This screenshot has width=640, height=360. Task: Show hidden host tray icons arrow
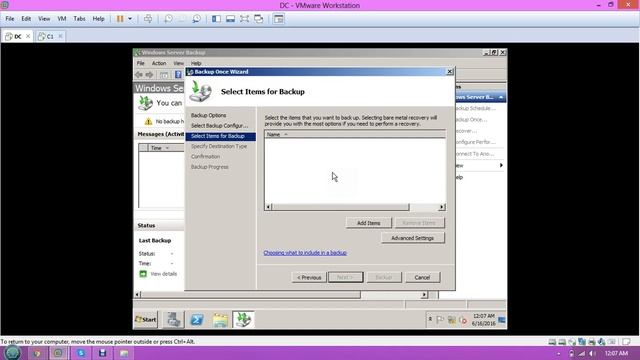coord(559,353)
